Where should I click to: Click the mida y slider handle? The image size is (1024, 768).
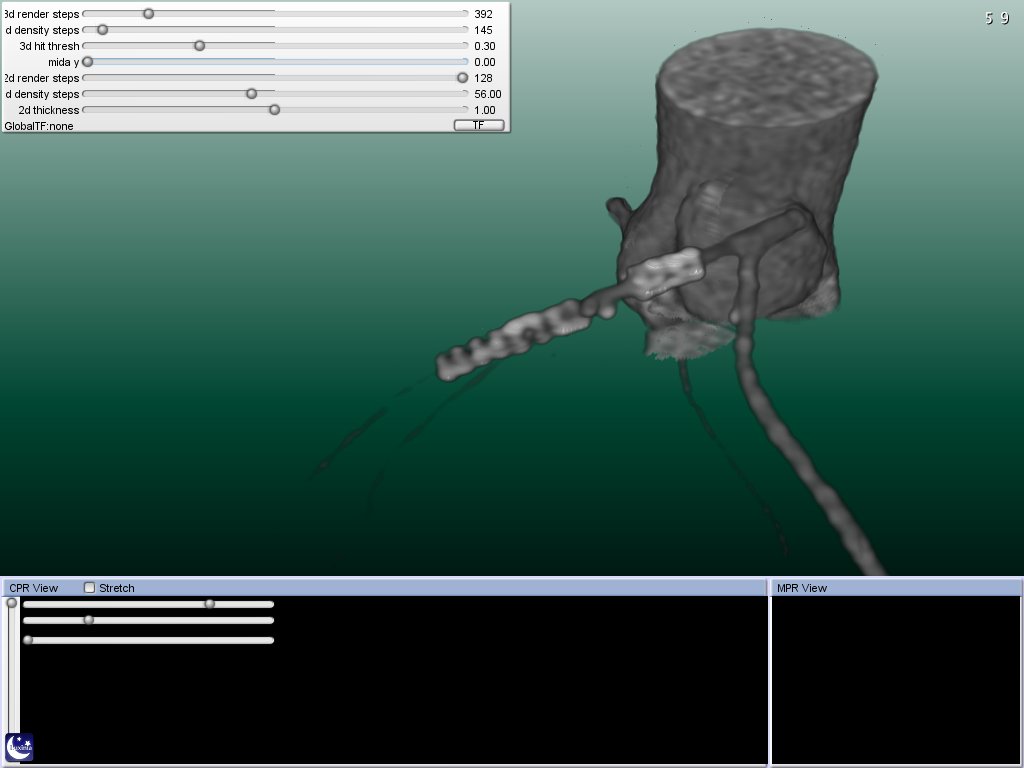[x=87, y=62]
